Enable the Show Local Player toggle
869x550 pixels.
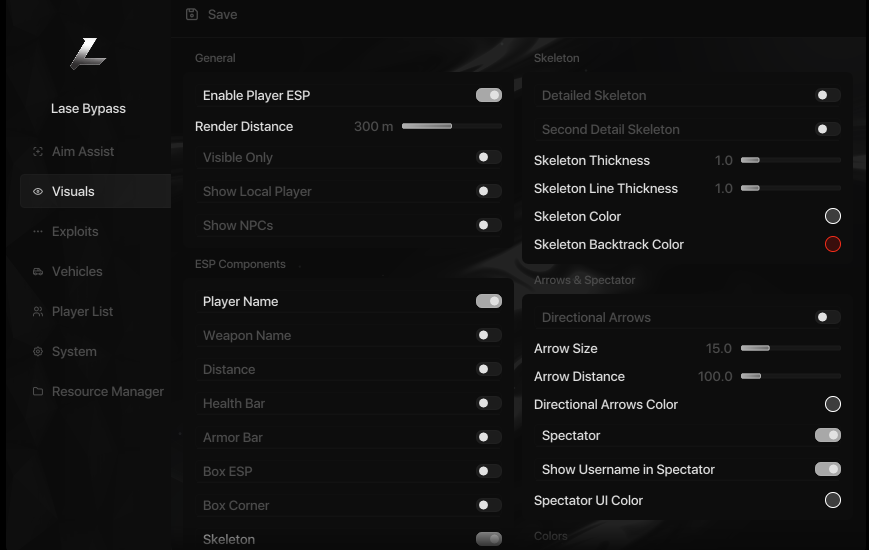point(489,191)
